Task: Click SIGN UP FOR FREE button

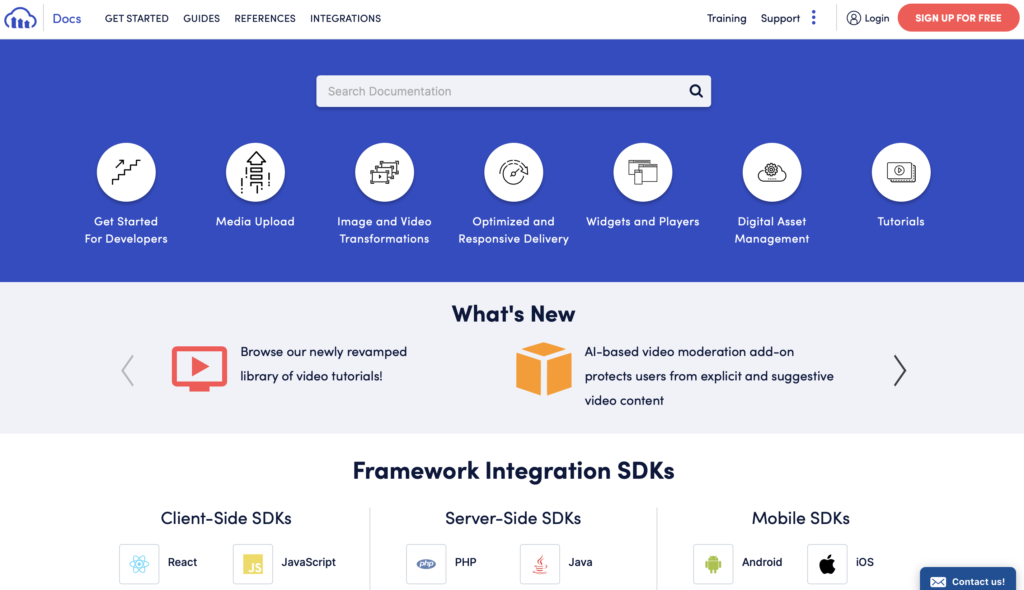Action: [958, 18]
